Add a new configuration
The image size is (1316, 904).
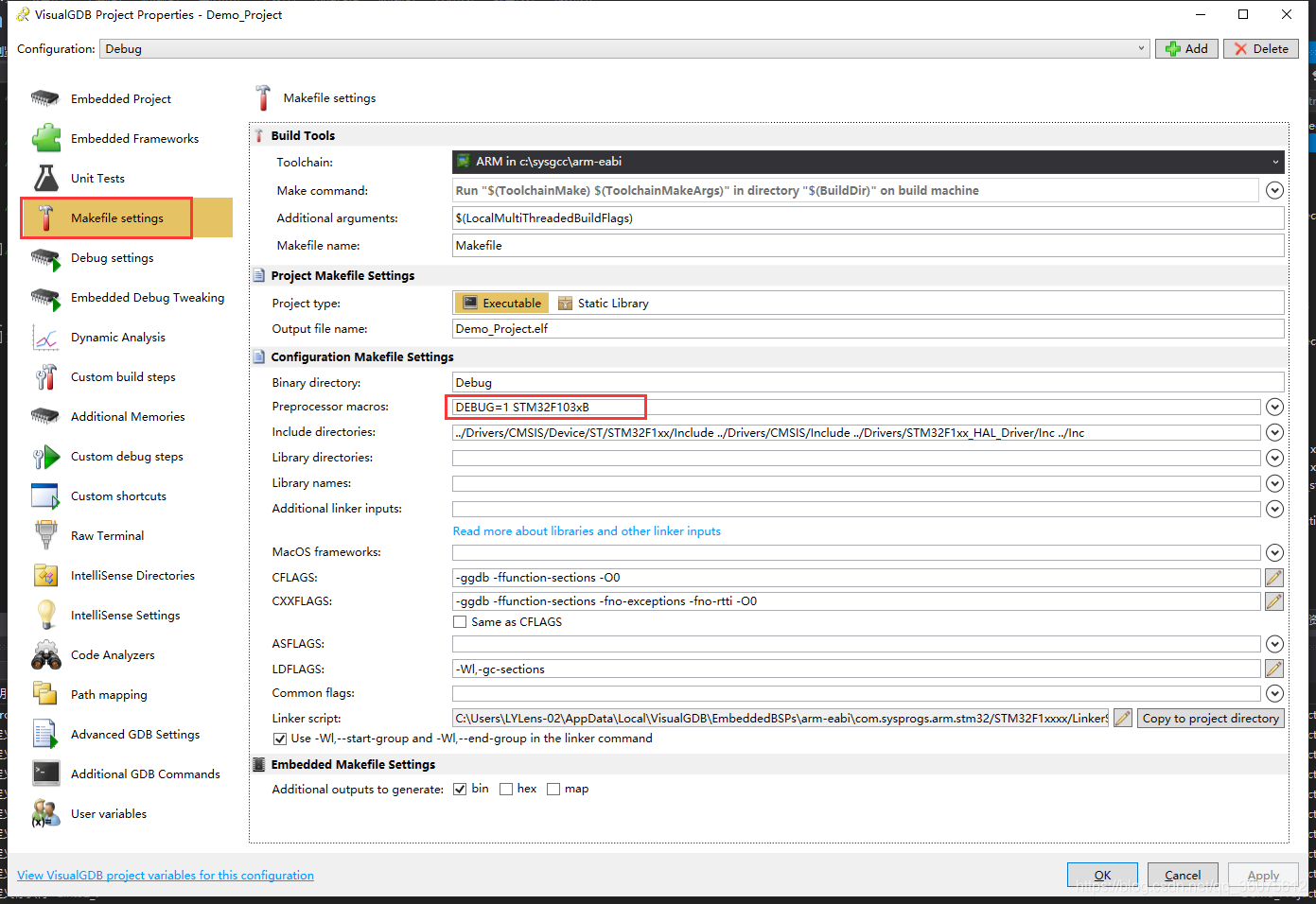(x=1186, y=49)
